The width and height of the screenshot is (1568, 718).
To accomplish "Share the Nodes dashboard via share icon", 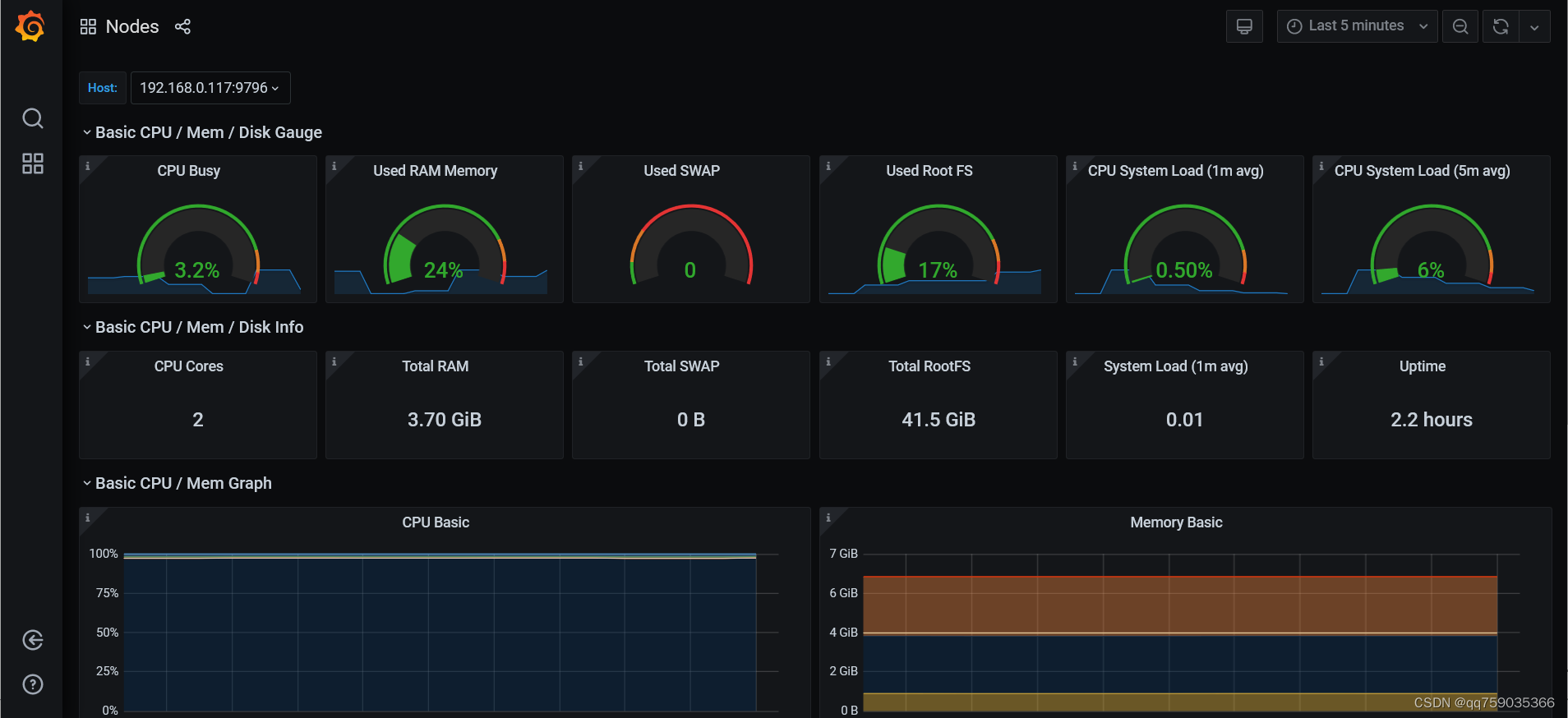I will 182,26.
